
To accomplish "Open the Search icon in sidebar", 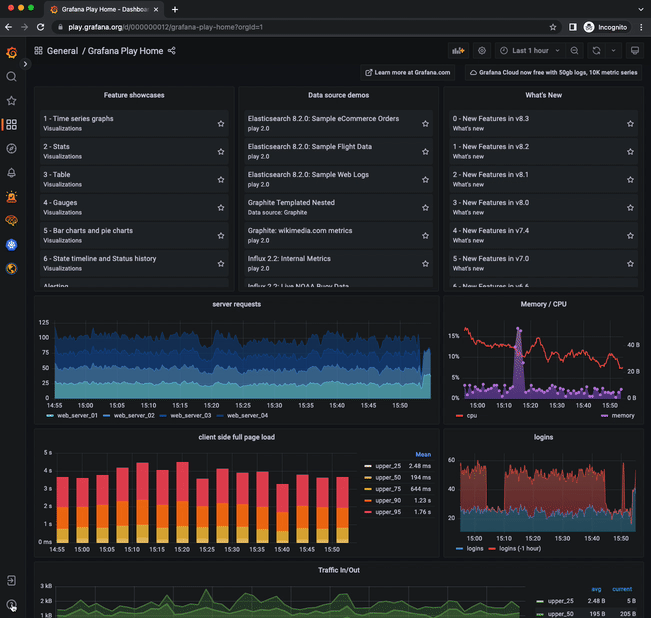I will (x=11, y=77).
